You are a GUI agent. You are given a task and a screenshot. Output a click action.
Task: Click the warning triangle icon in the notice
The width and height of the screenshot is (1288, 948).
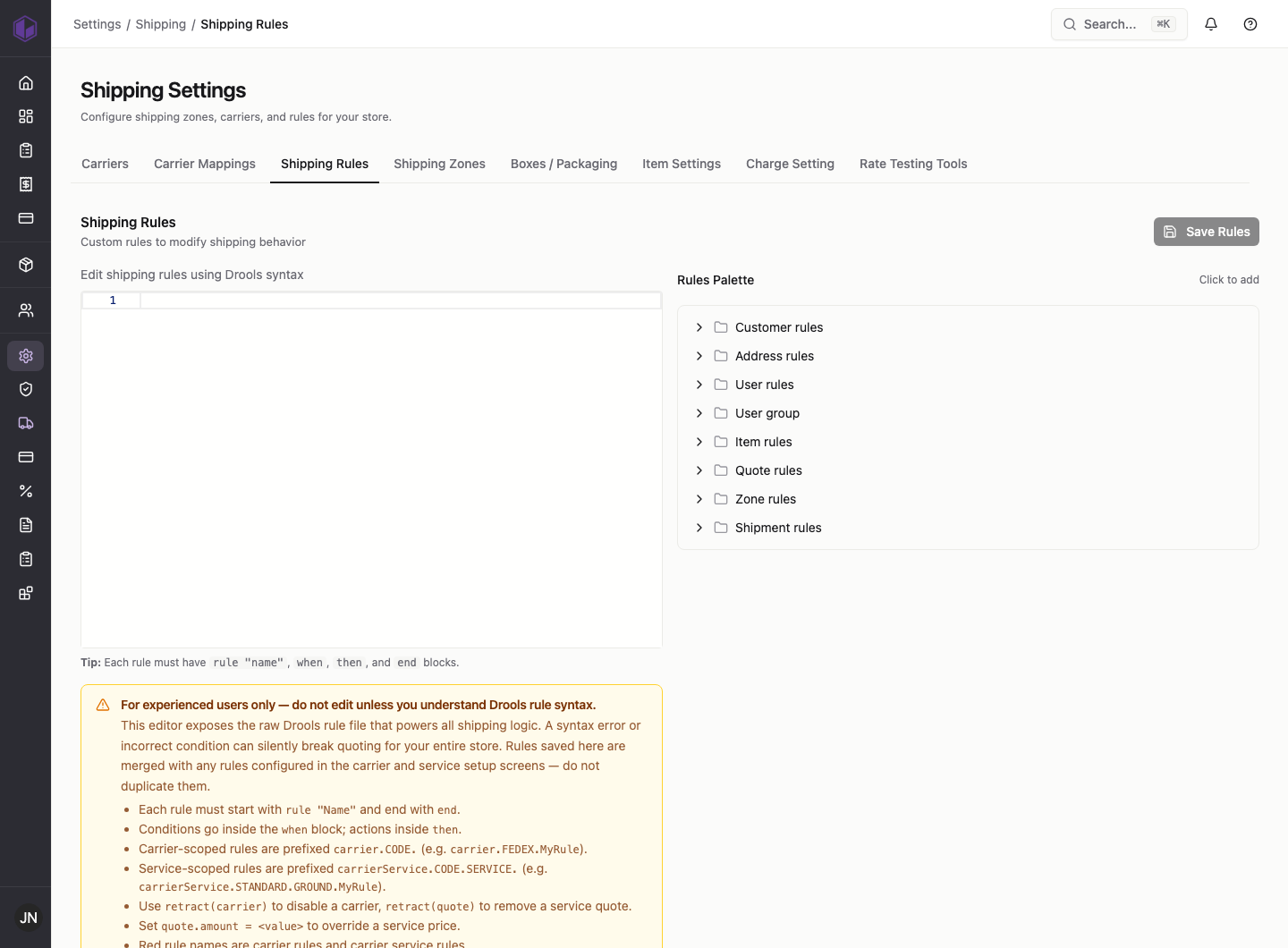(103, 705)
